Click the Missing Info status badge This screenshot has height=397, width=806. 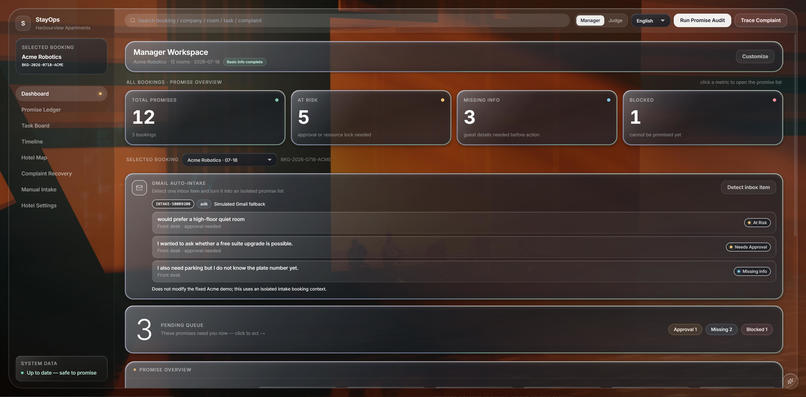pos(752,271)
